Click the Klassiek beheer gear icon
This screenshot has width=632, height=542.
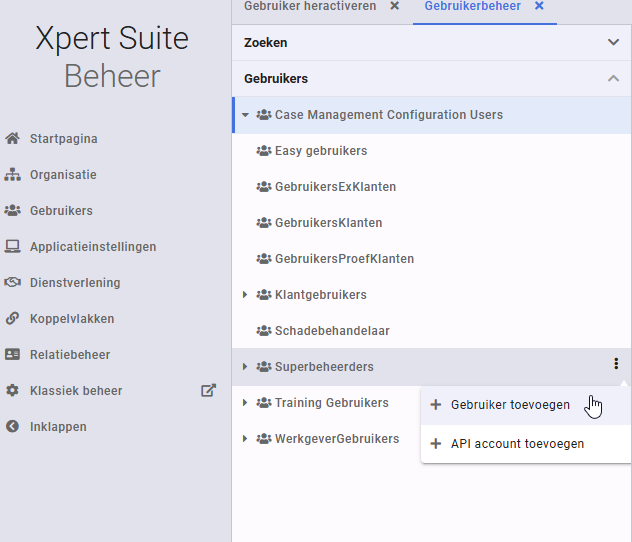tap(12, 390)
